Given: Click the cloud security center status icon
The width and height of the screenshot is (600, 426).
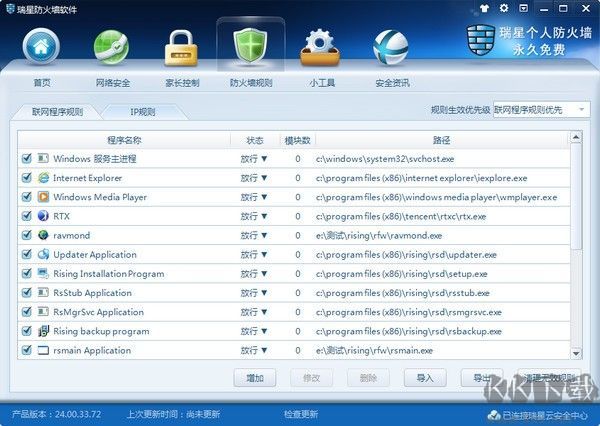Looking at the screenshot, I should (494, 415).
